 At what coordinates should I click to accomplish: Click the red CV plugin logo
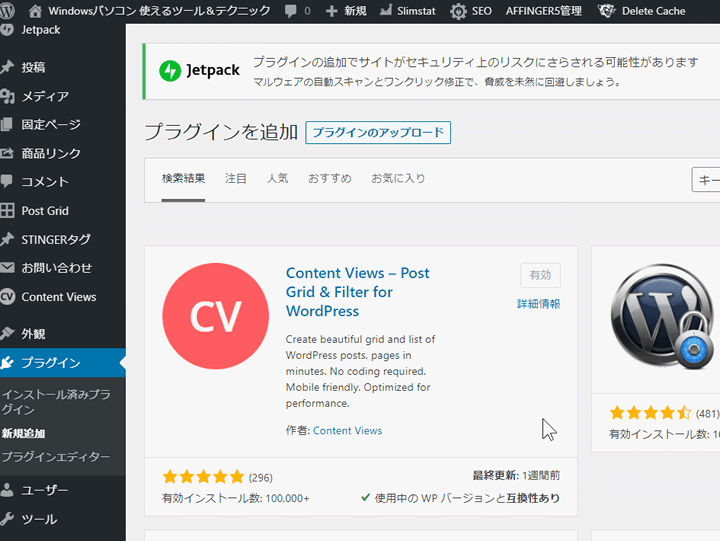coord(215,316)
